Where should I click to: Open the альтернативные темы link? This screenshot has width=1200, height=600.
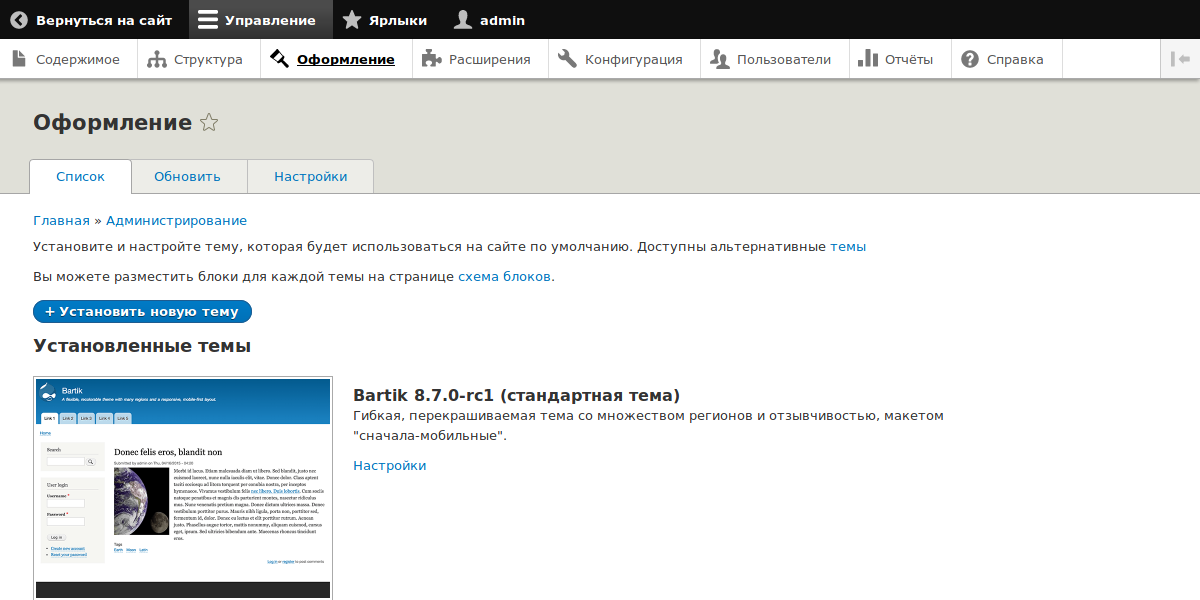tap(848, 246)
